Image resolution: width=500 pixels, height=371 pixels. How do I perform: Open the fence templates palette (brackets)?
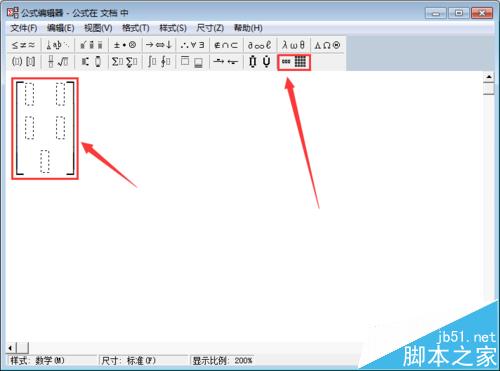[x=24, y=62]
